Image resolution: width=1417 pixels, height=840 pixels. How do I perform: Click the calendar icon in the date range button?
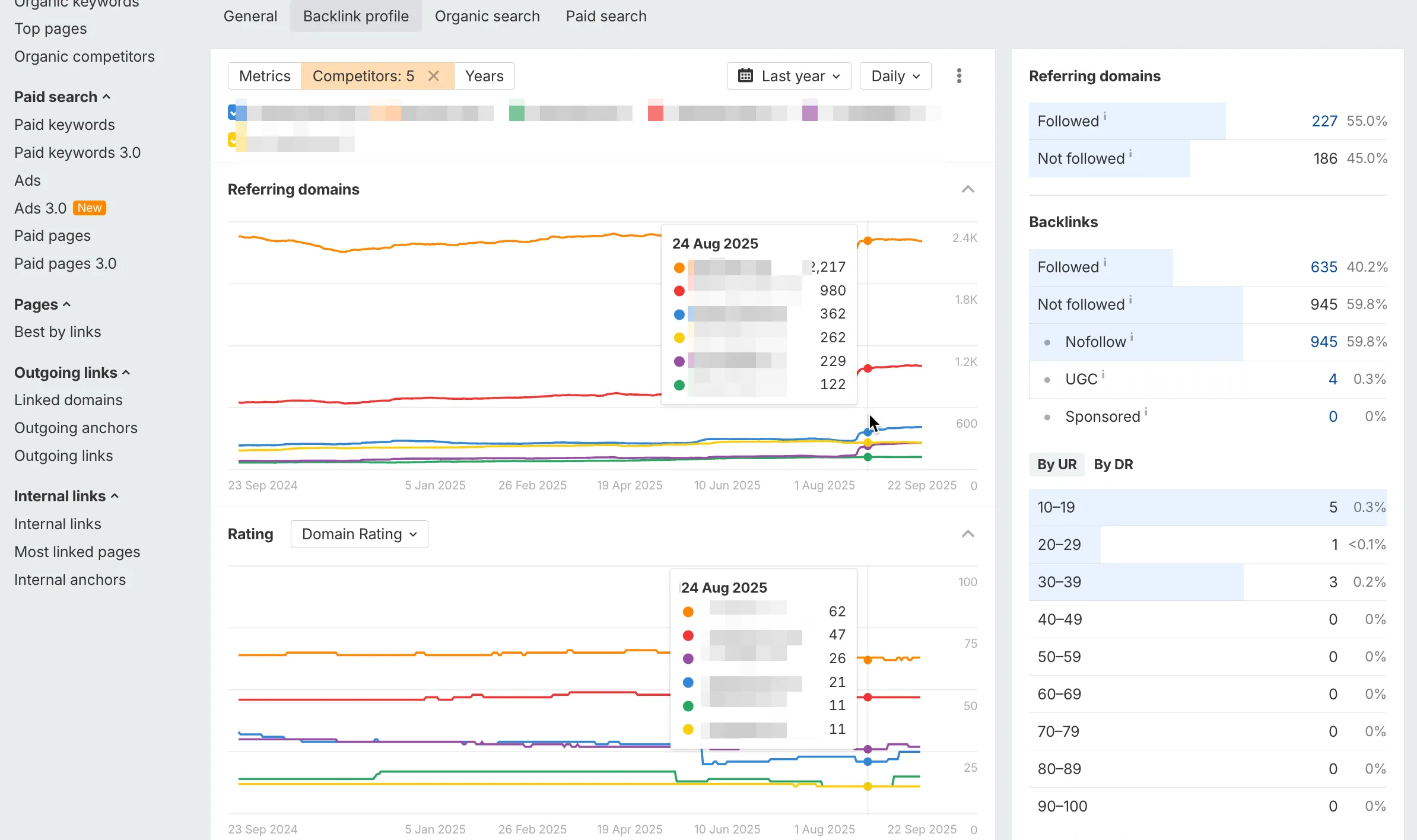pos(745,76)
